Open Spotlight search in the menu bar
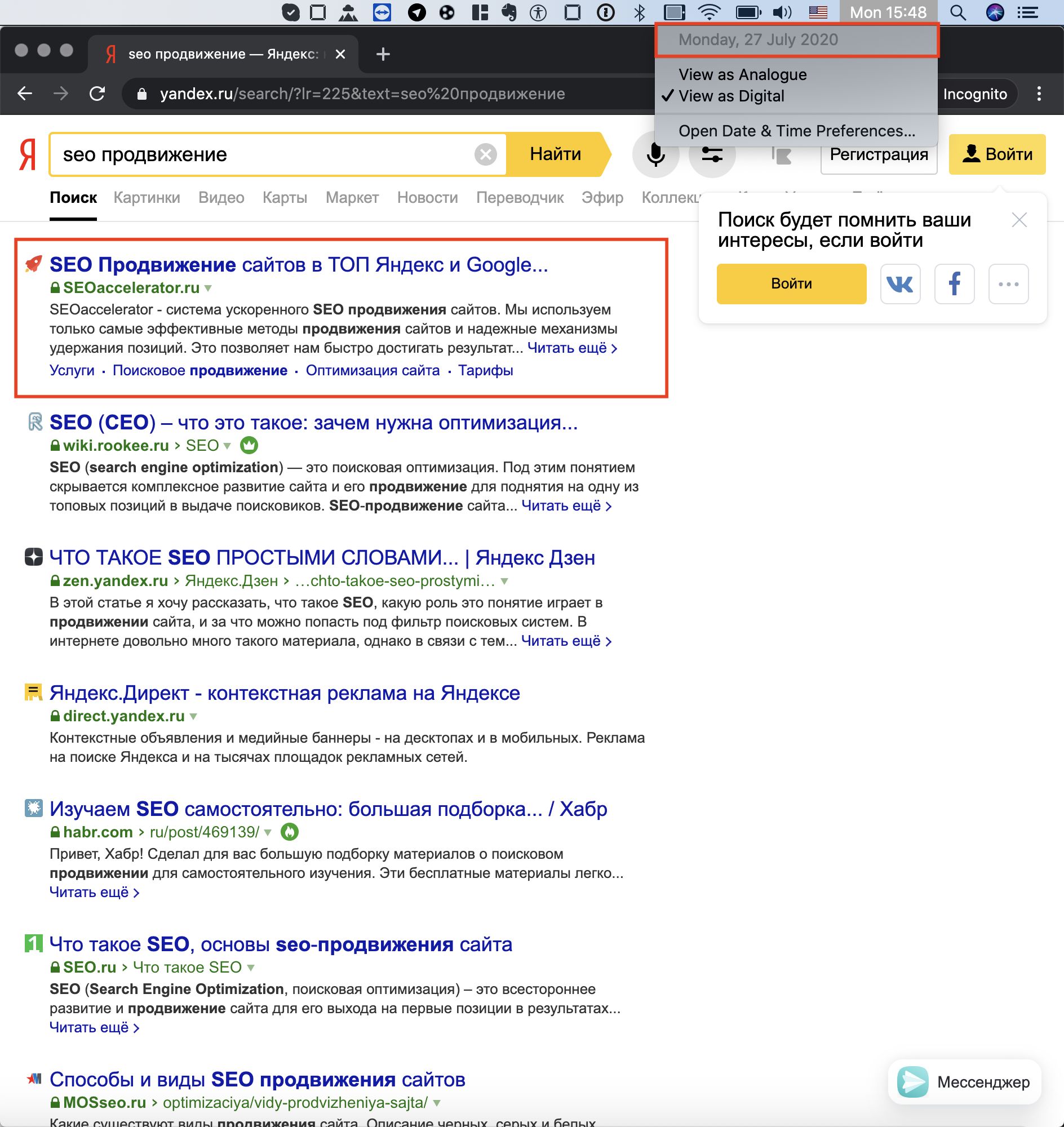Viewport: 1064px width, 1127px height. pos(959,11)
